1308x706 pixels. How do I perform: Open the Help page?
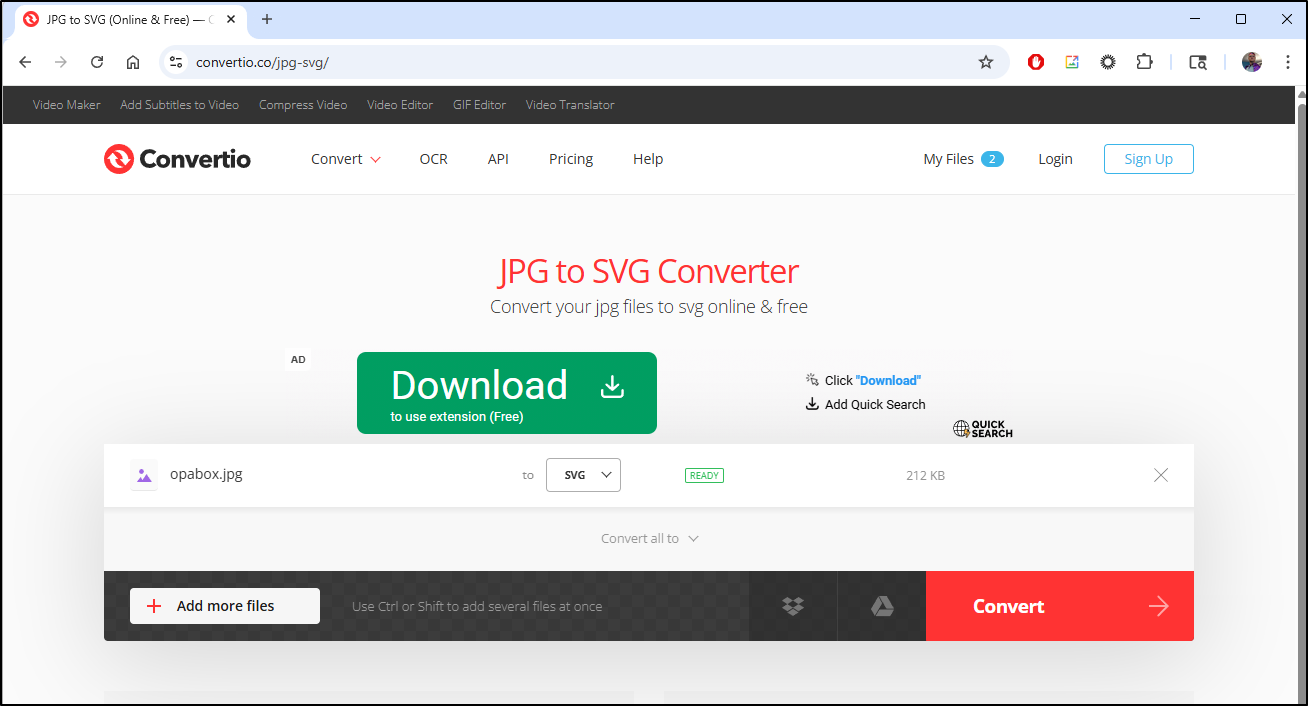click(648, 159)
